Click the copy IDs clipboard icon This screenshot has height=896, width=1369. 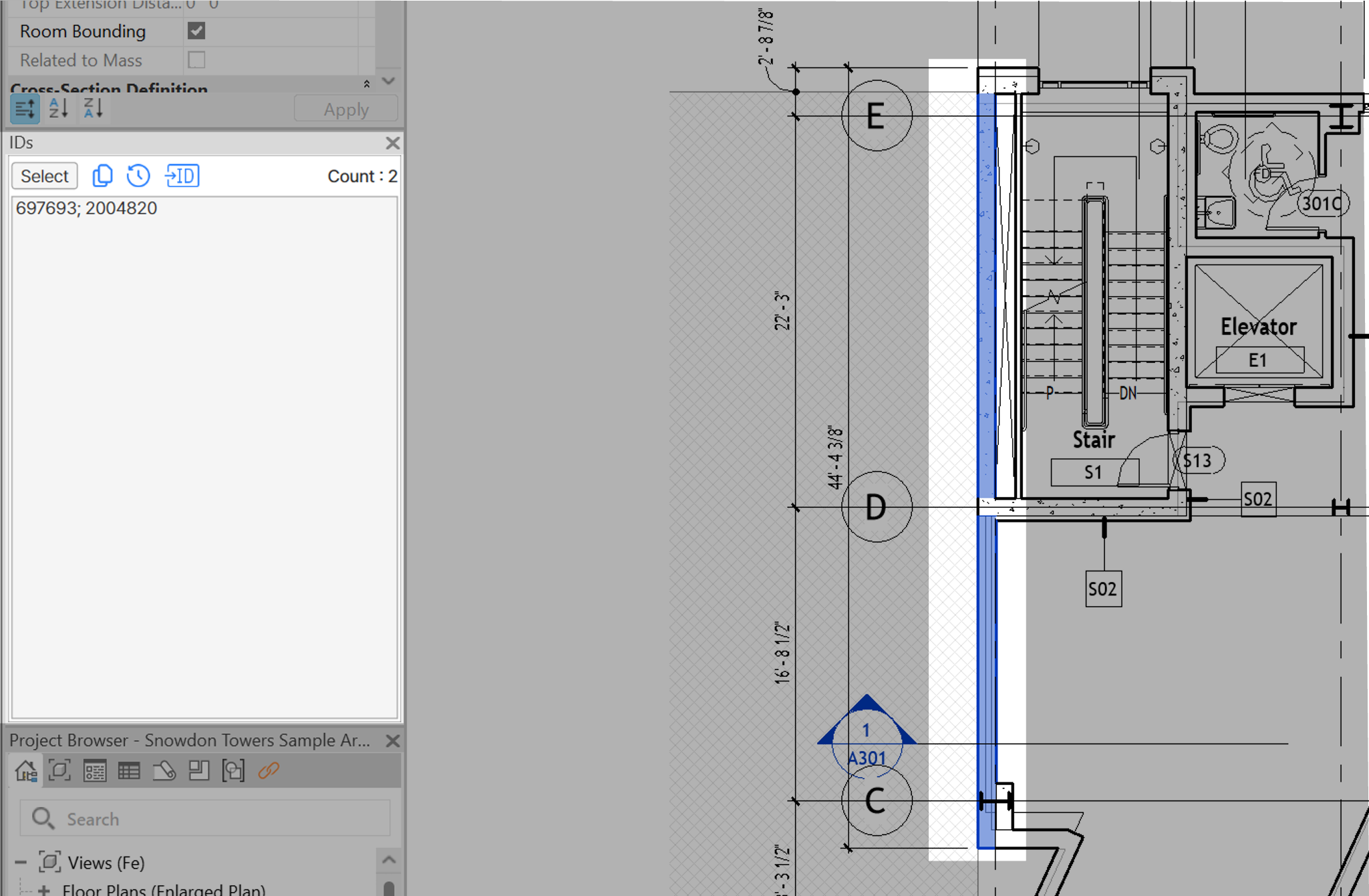[x=102, y=176]
